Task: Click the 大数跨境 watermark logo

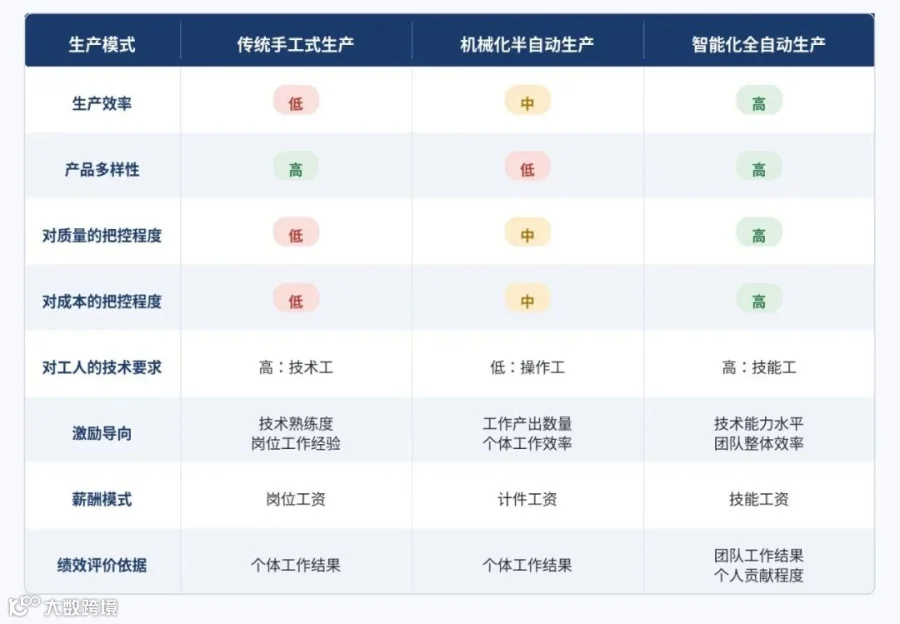Action: pyautogui.click(x=63, y=606)
